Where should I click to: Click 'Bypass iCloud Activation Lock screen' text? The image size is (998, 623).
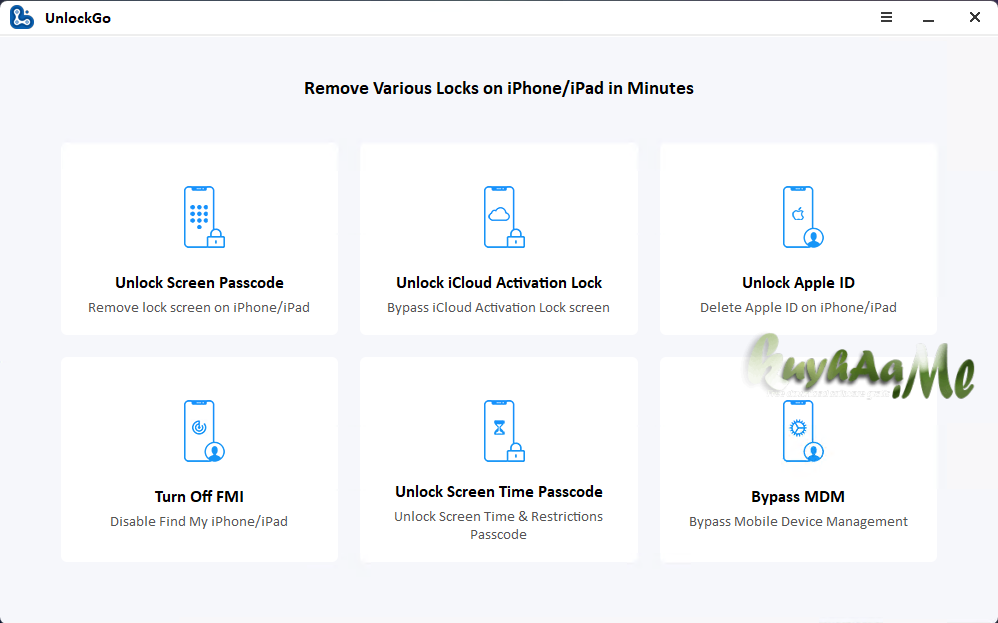pos(498,307)
